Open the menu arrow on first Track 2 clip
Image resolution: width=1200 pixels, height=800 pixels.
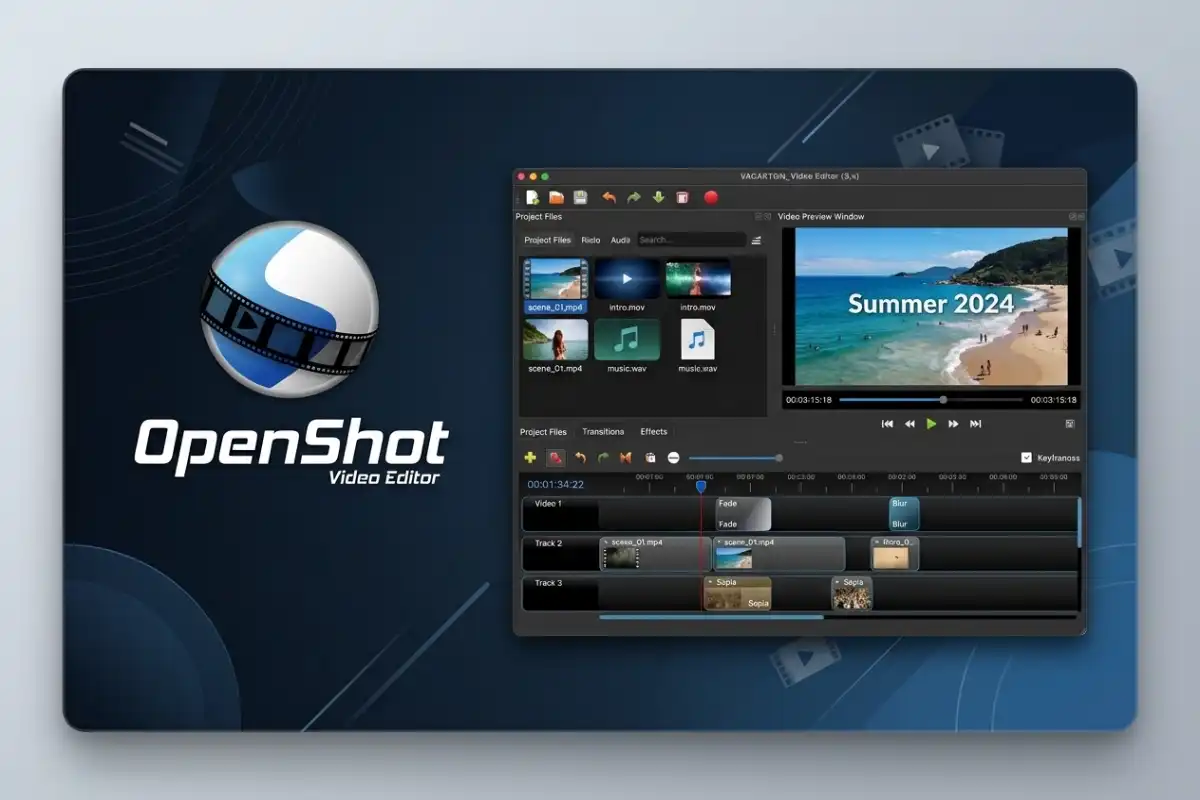tap(605, 542)
